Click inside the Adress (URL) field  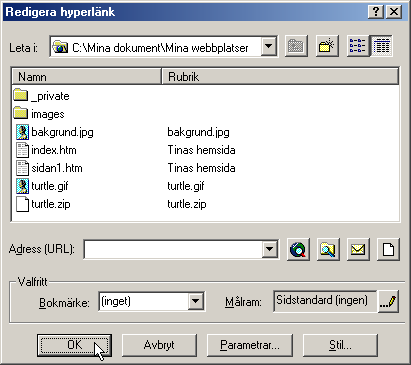coord(173,249)
